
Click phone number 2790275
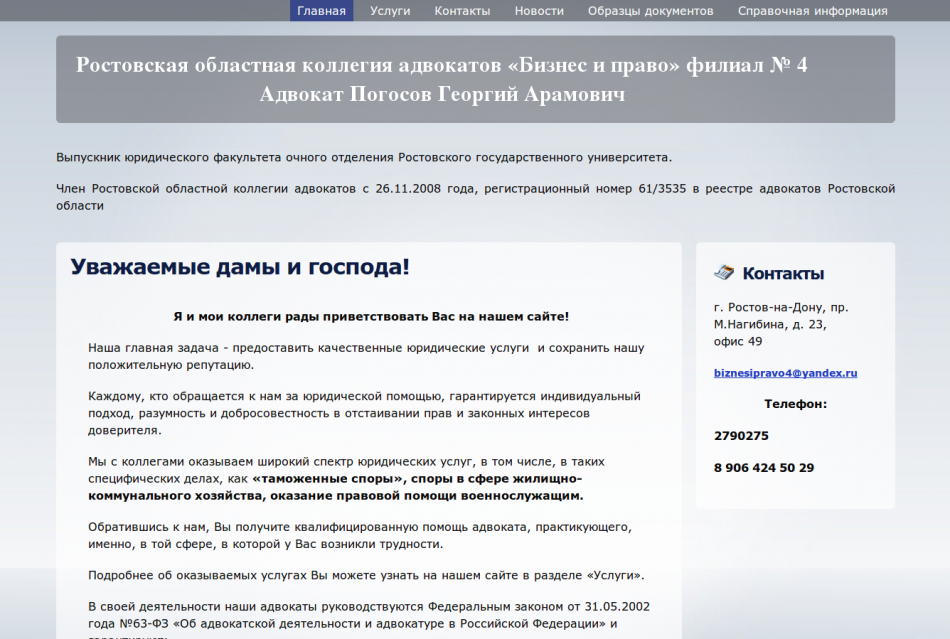[x=741, y=436]
